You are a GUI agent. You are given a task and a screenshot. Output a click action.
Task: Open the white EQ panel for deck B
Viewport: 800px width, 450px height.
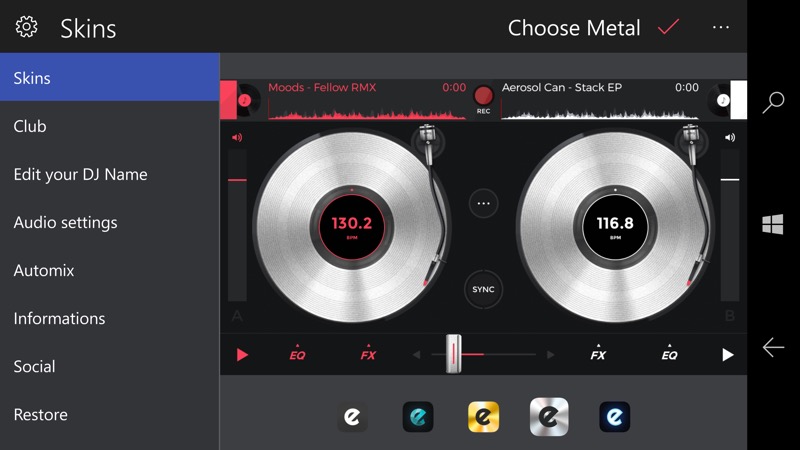pos(669,354)
